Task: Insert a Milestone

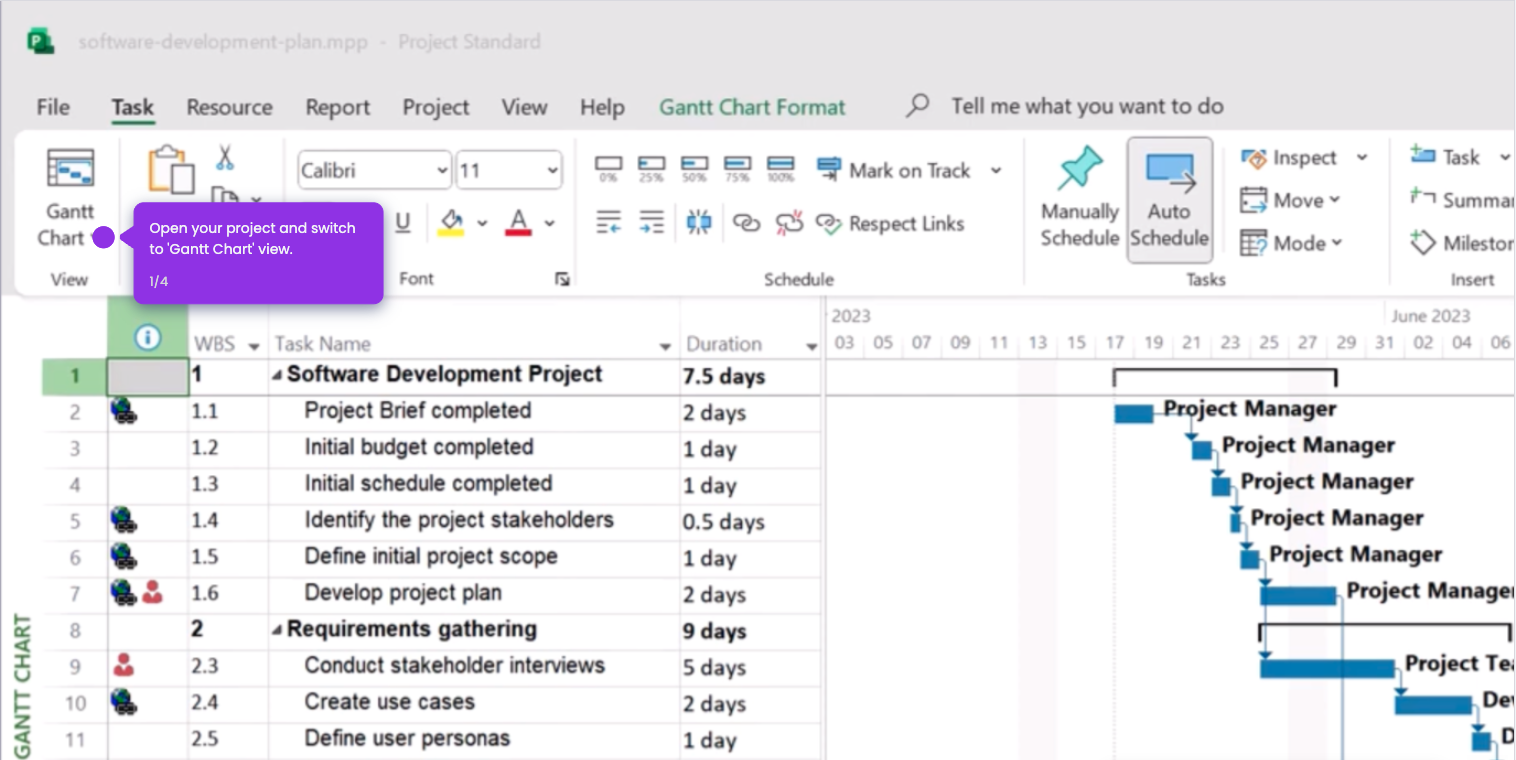Action: coord(1462,243)
